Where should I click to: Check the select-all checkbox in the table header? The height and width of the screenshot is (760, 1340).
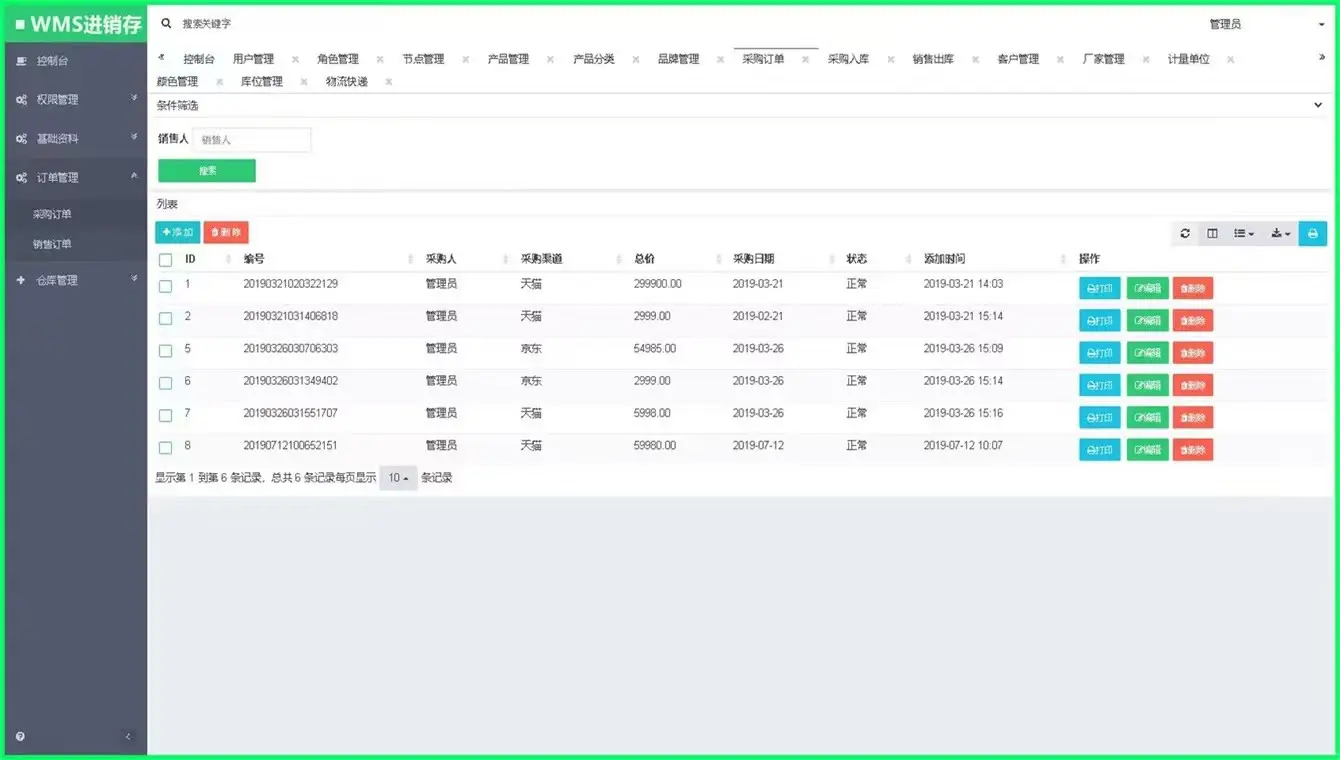165,259
